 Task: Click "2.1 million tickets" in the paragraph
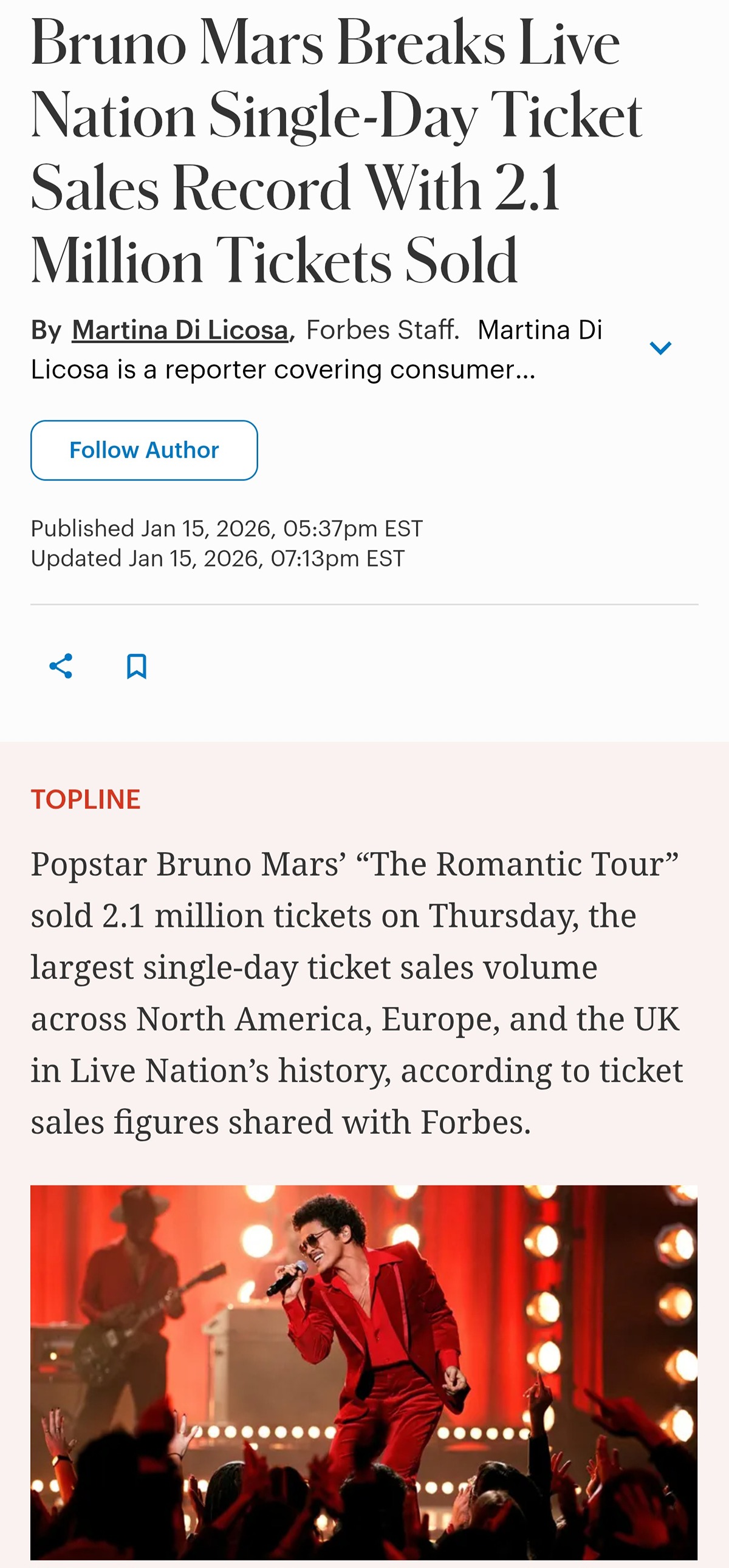[237, 916]
